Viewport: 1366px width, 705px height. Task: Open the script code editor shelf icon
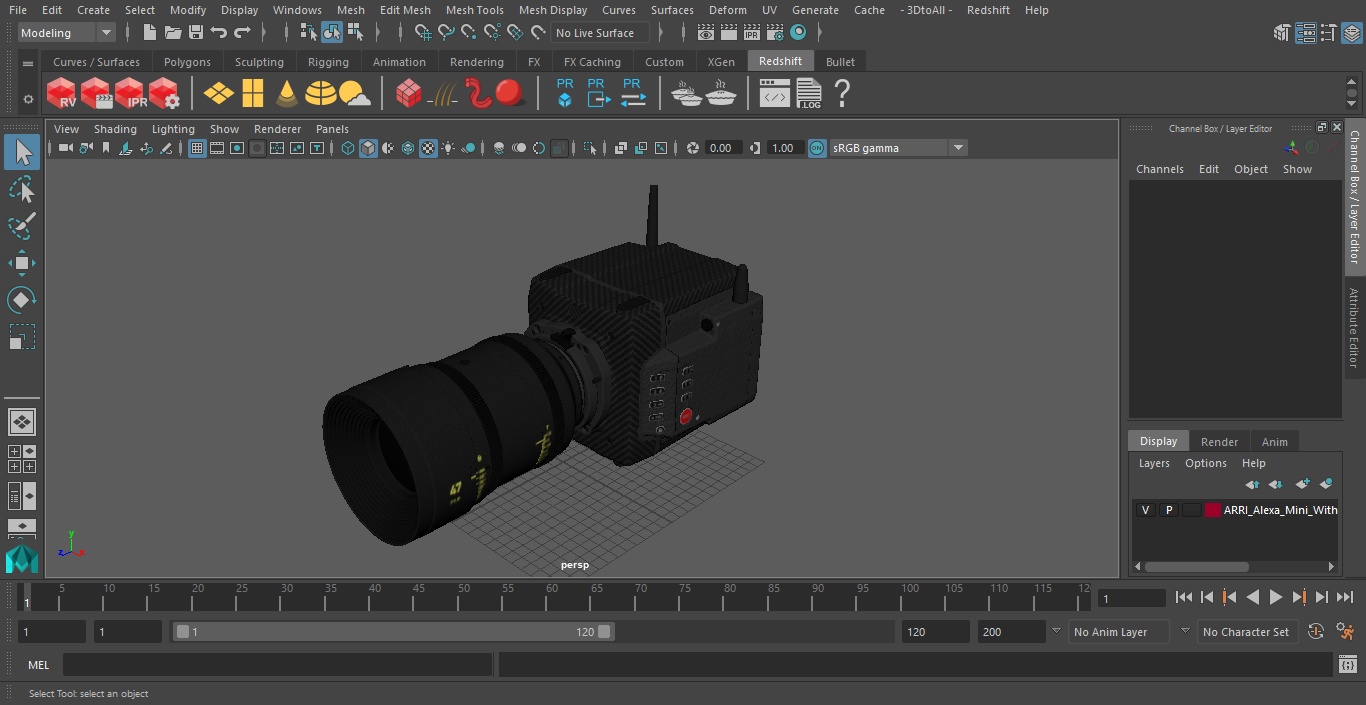click(775, 94)
